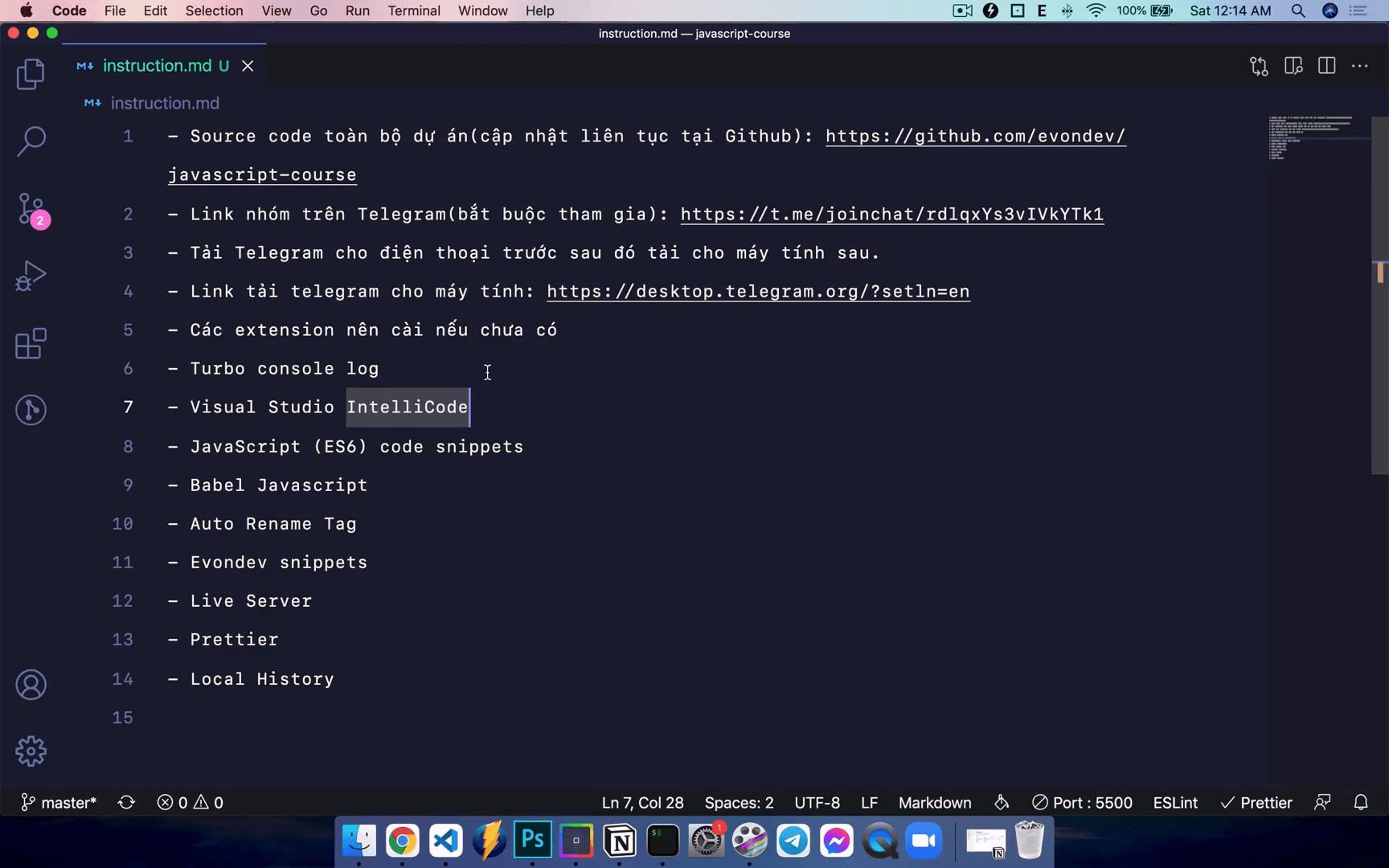This screenshot has width=1389, height=868.
Task: Select indentation via Spaces: 2
Action: (x=738, y=803)
